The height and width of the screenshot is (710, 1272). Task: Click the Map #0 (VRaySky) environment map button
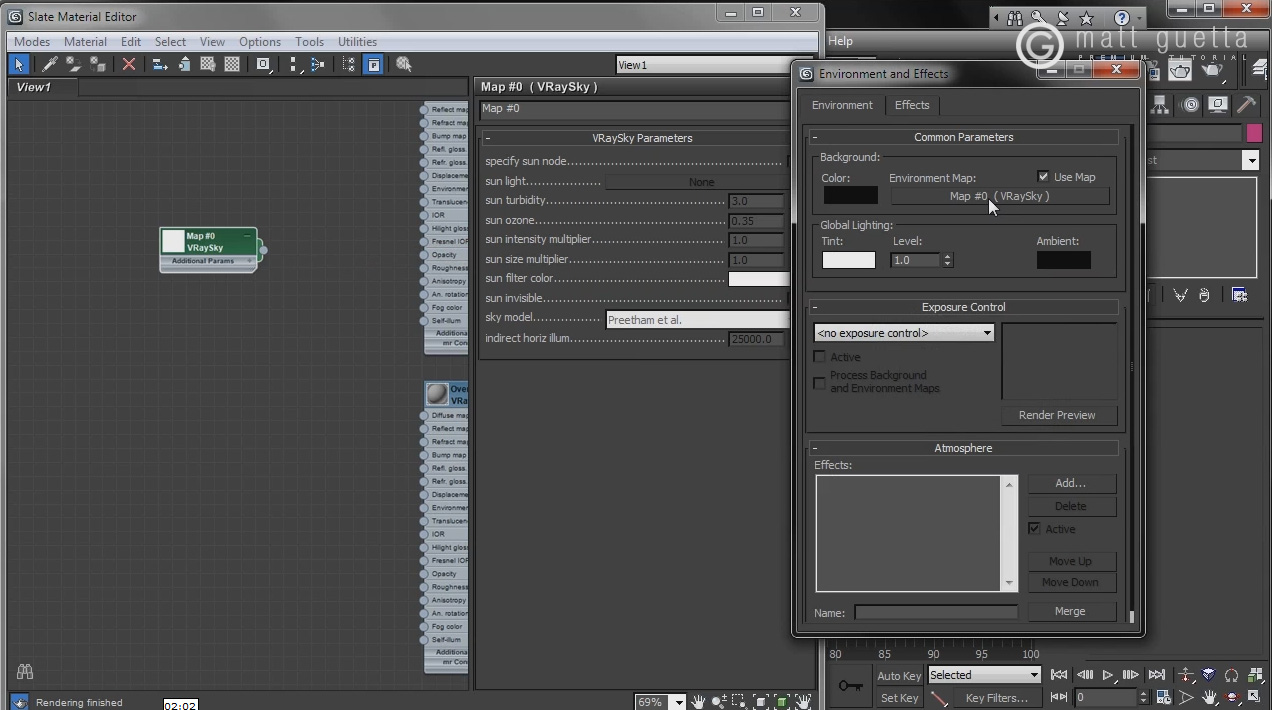click(x=1000, y=196)
